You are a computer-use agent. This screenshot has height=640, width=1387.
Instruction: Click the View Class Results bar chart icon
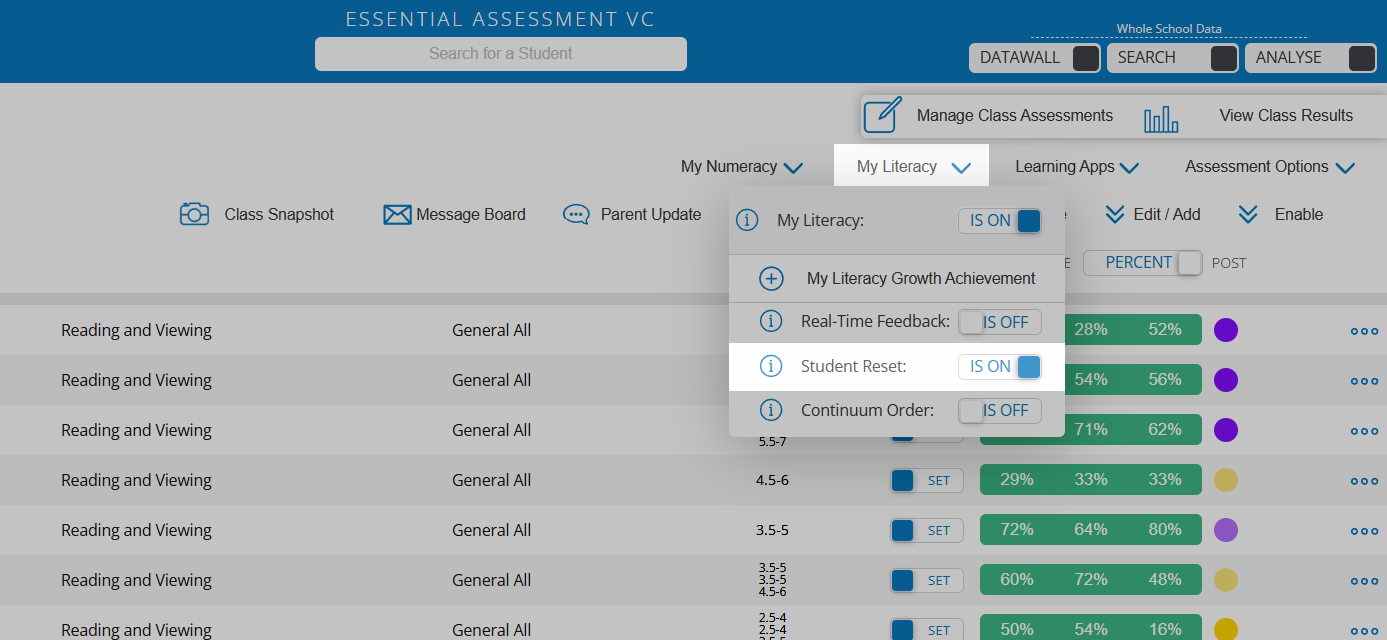pyautogui.click(x=1161, y=119)
